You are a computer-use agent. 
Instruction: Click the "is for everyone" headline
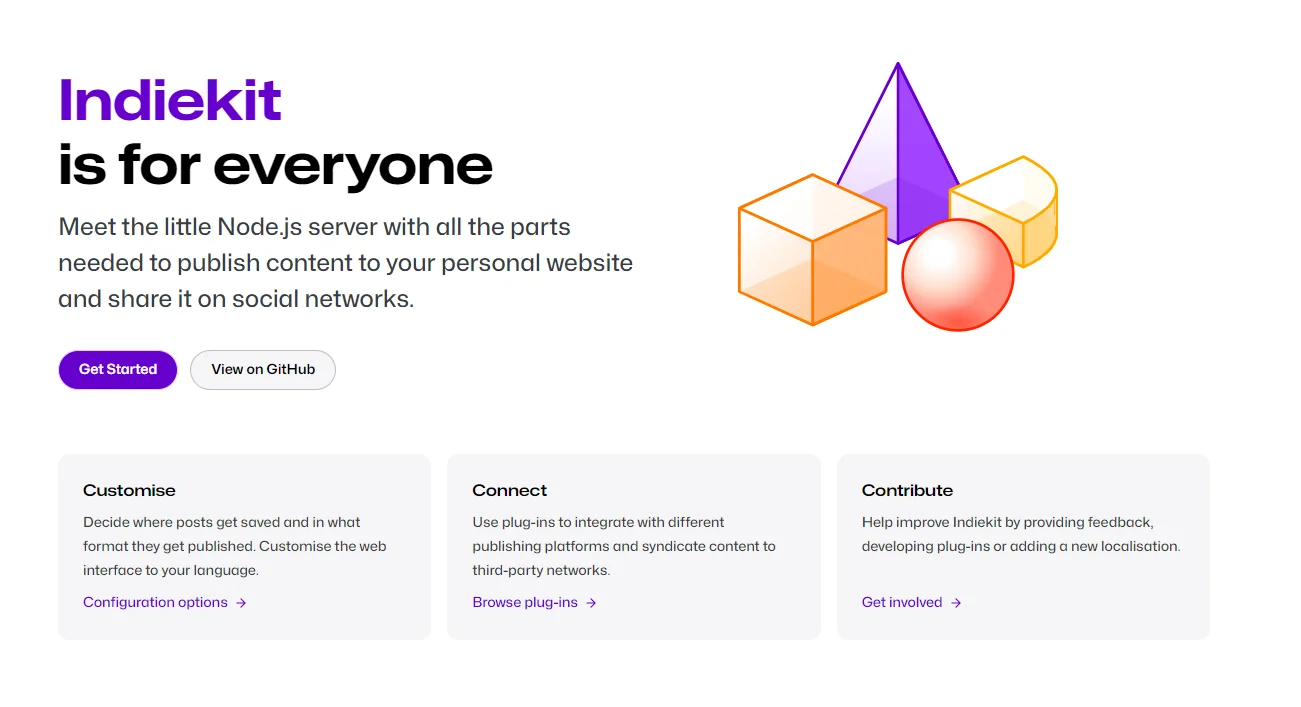[x=275, y=164]
